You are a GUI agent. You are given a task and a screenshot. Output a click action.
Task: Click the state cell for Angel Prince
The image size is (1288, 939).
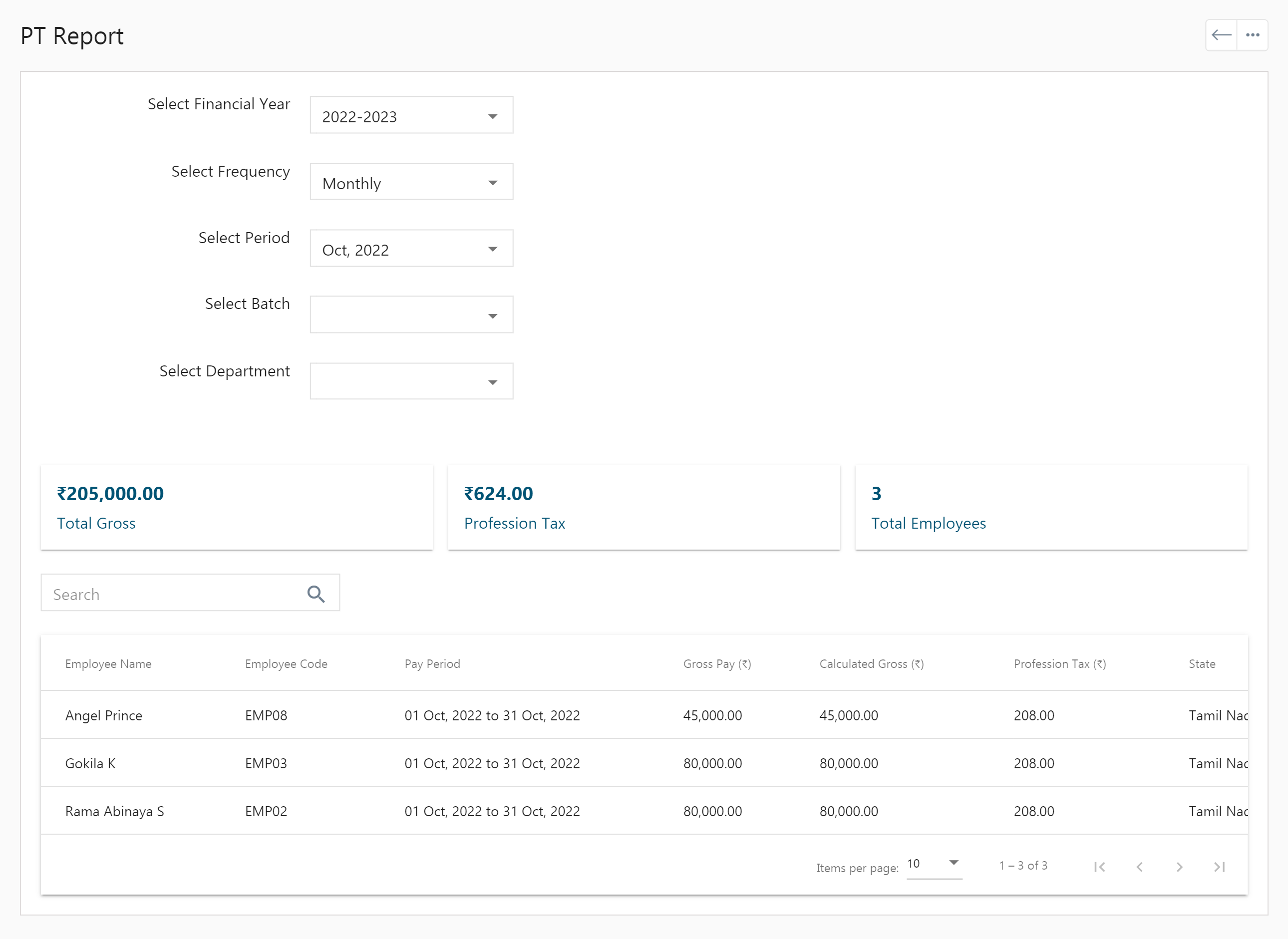pos(1218,716)
